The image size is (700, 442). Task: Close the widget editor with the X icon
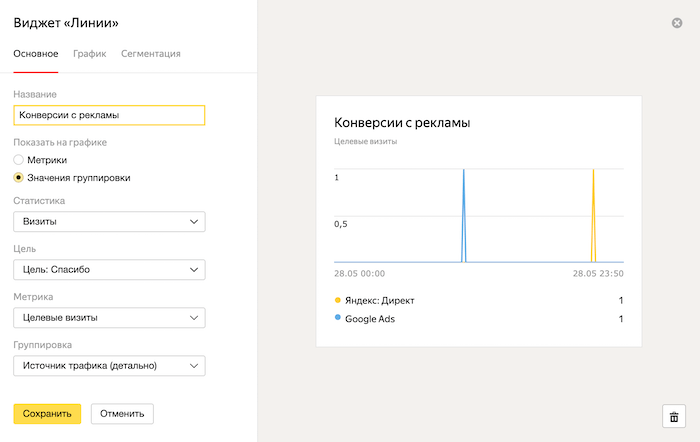(x=677, y=23)
